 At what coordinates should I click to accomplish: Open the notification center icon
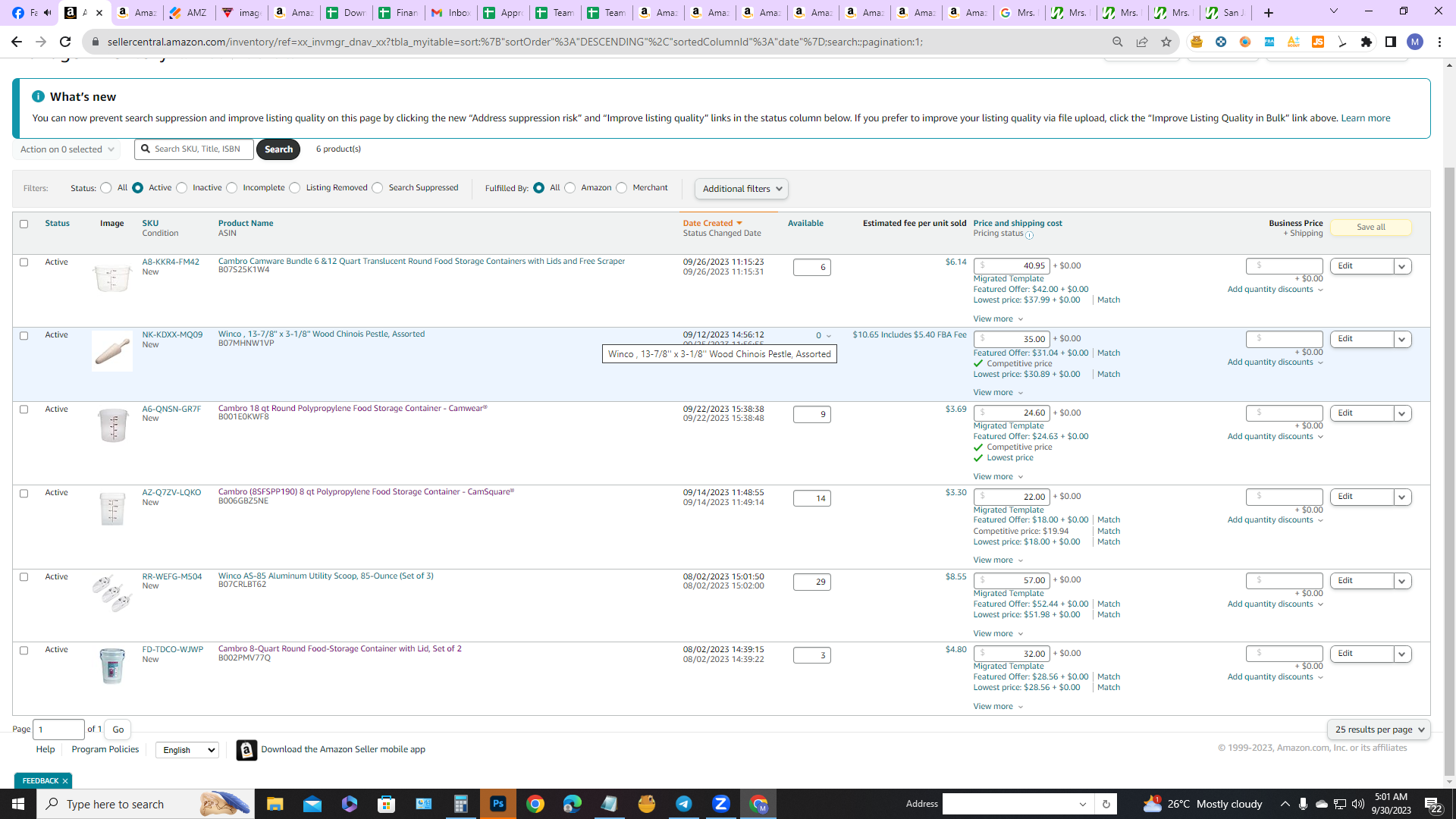pyautogui.click(x=1432, y=805)
